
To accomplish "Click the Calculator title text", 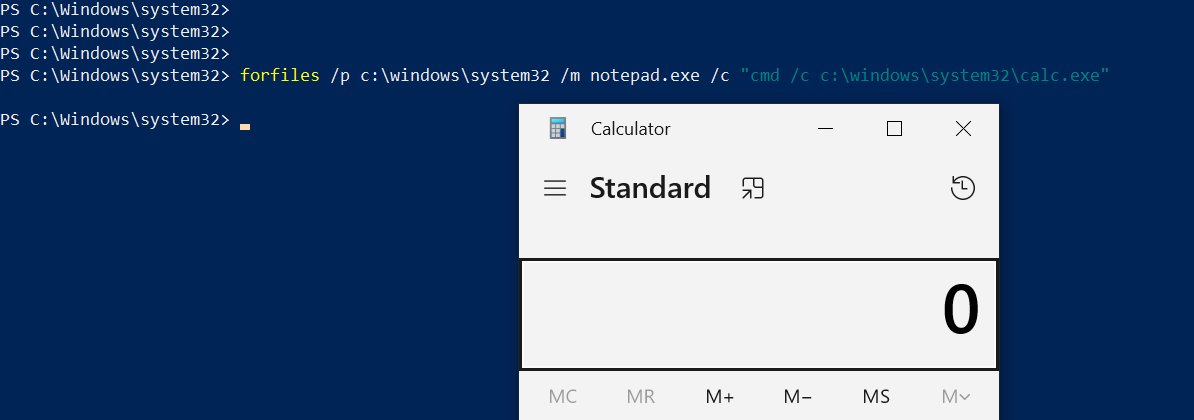I will (x=631, y=129).
